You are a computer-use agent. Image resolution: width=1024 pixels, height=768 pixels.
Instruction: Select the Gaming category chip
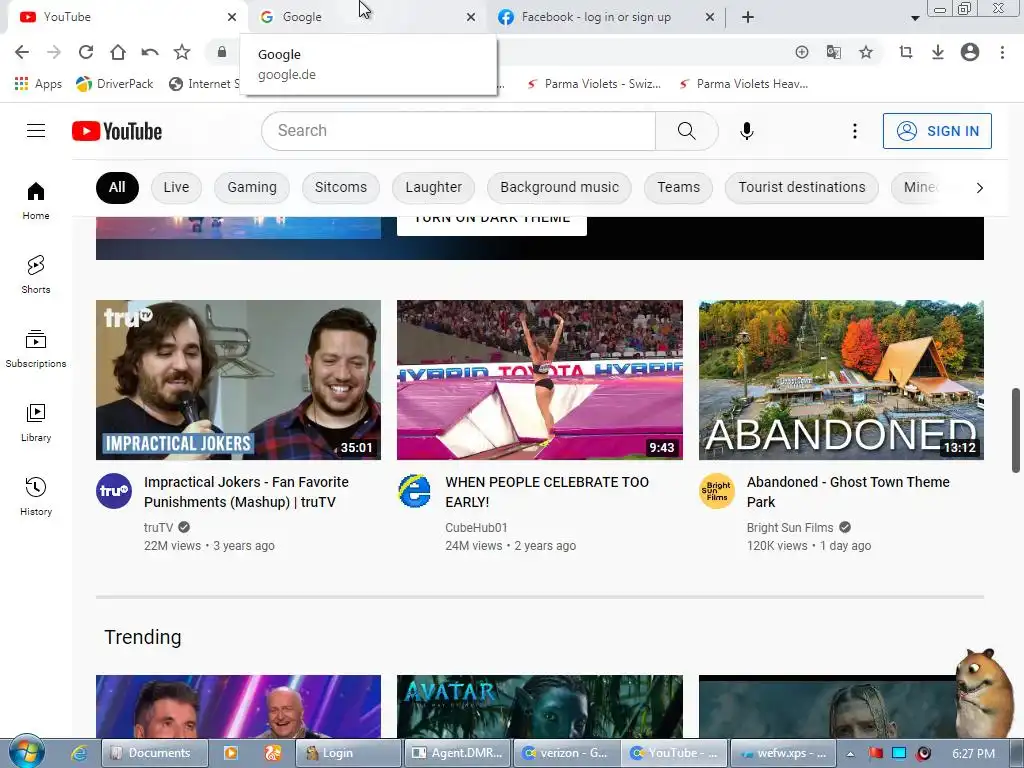pos(252,187)
